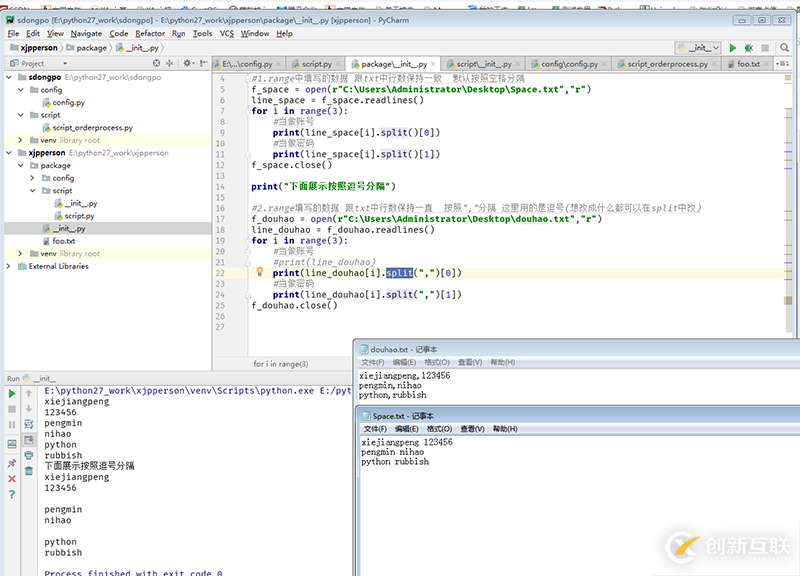Expand config folder under package
Image resolution: width=800 pixels, height=576 pixels.
coord(33,178)
